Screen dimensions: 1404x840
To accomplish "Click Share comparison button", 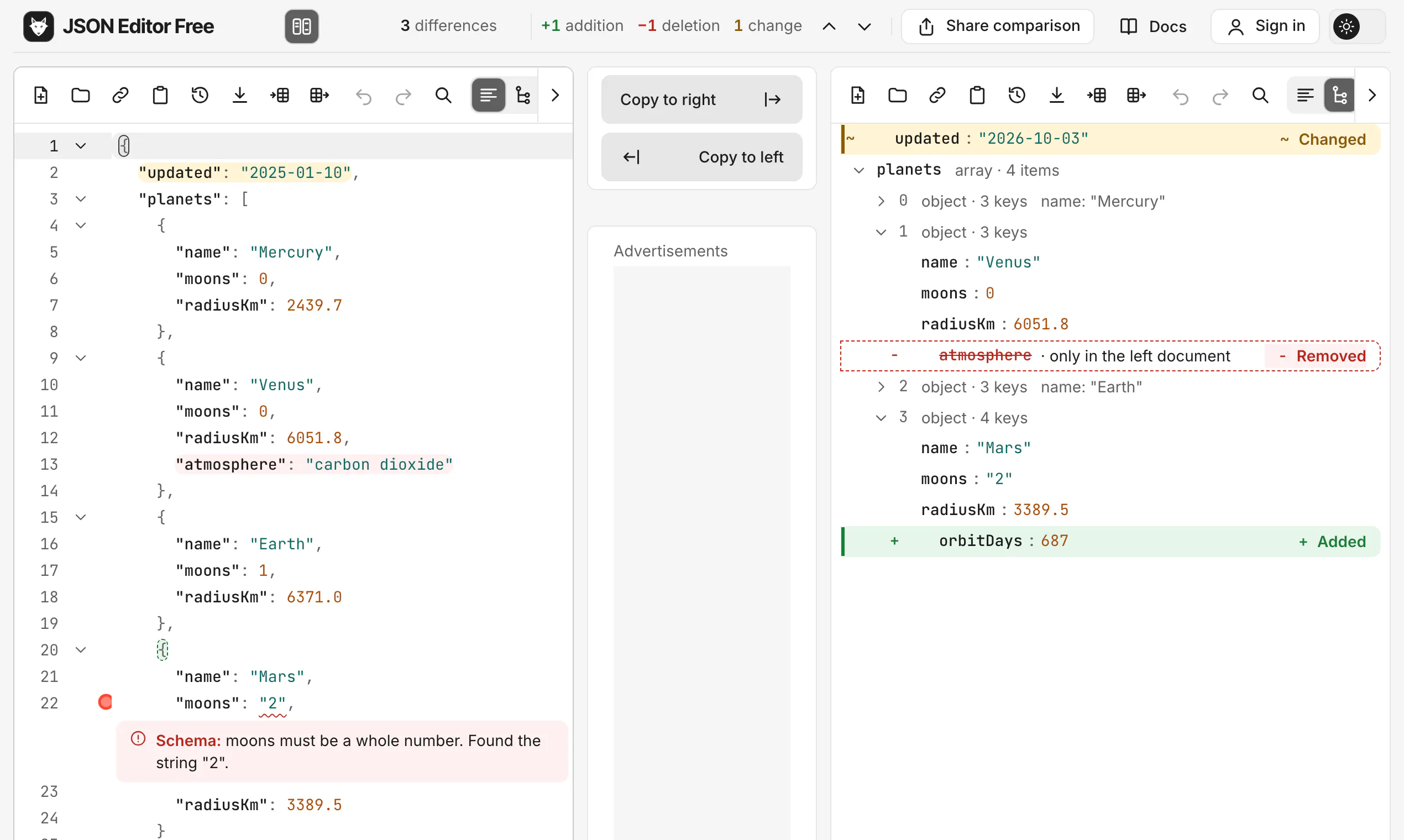I will [x=998, y=26].
